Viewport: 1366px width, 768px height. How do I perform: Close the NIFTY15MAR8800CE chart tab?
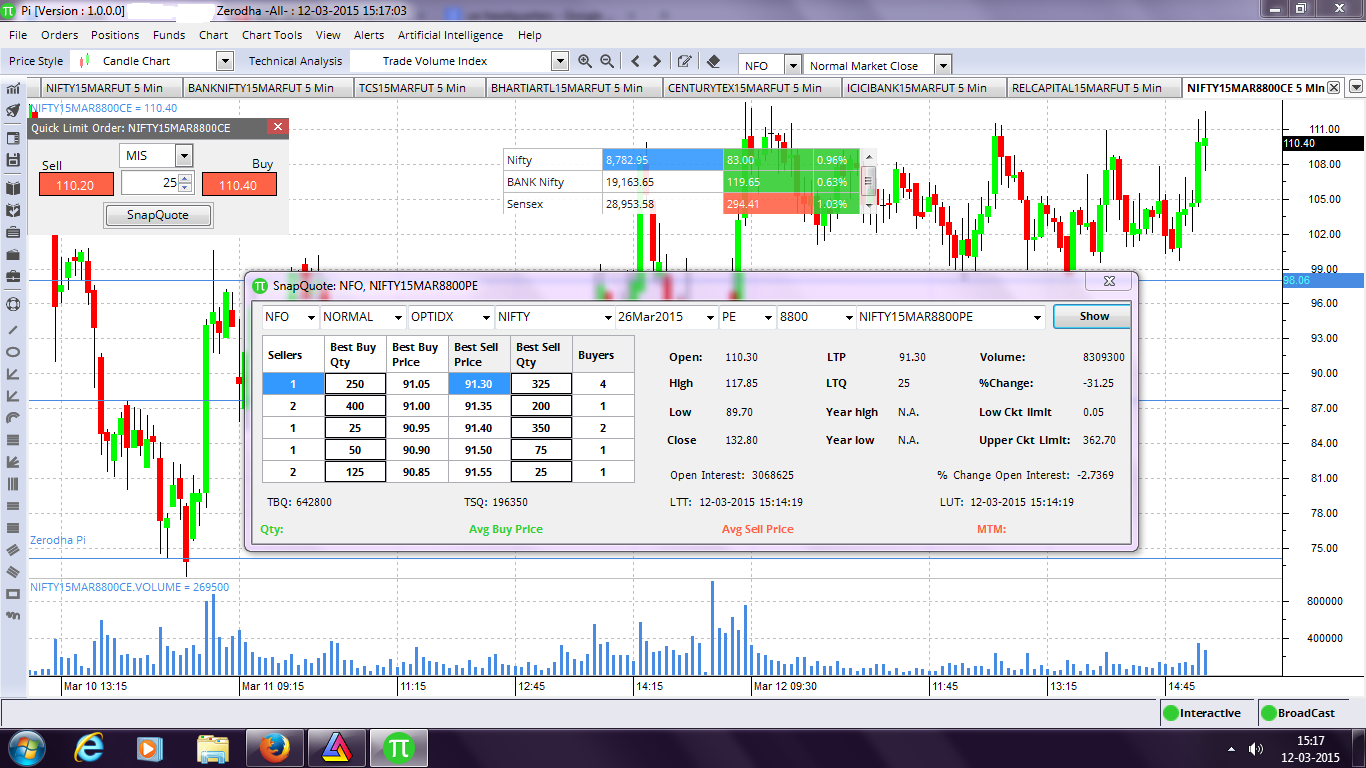[x=1333, y=88]
